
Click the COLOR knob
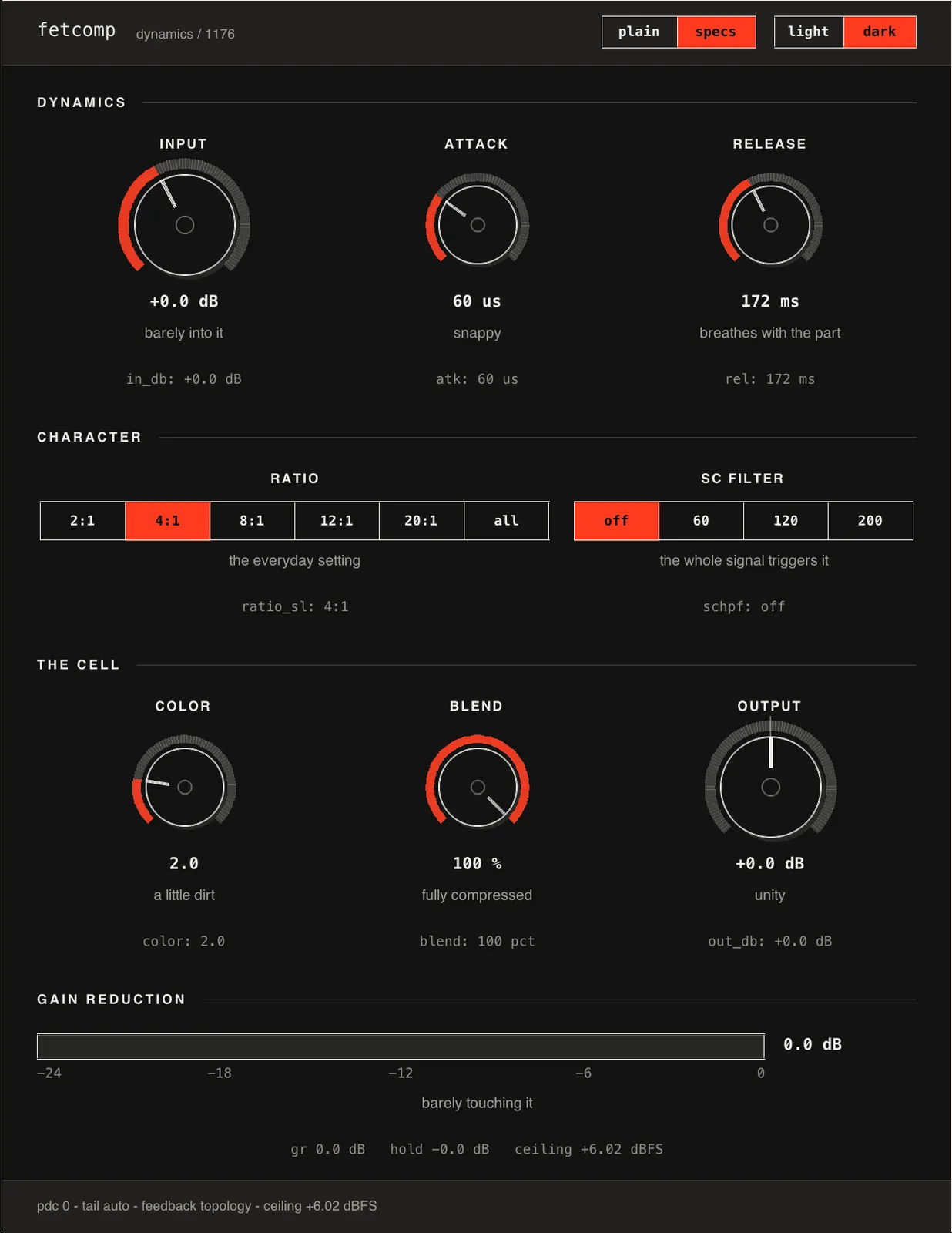[x=184, y=787]
